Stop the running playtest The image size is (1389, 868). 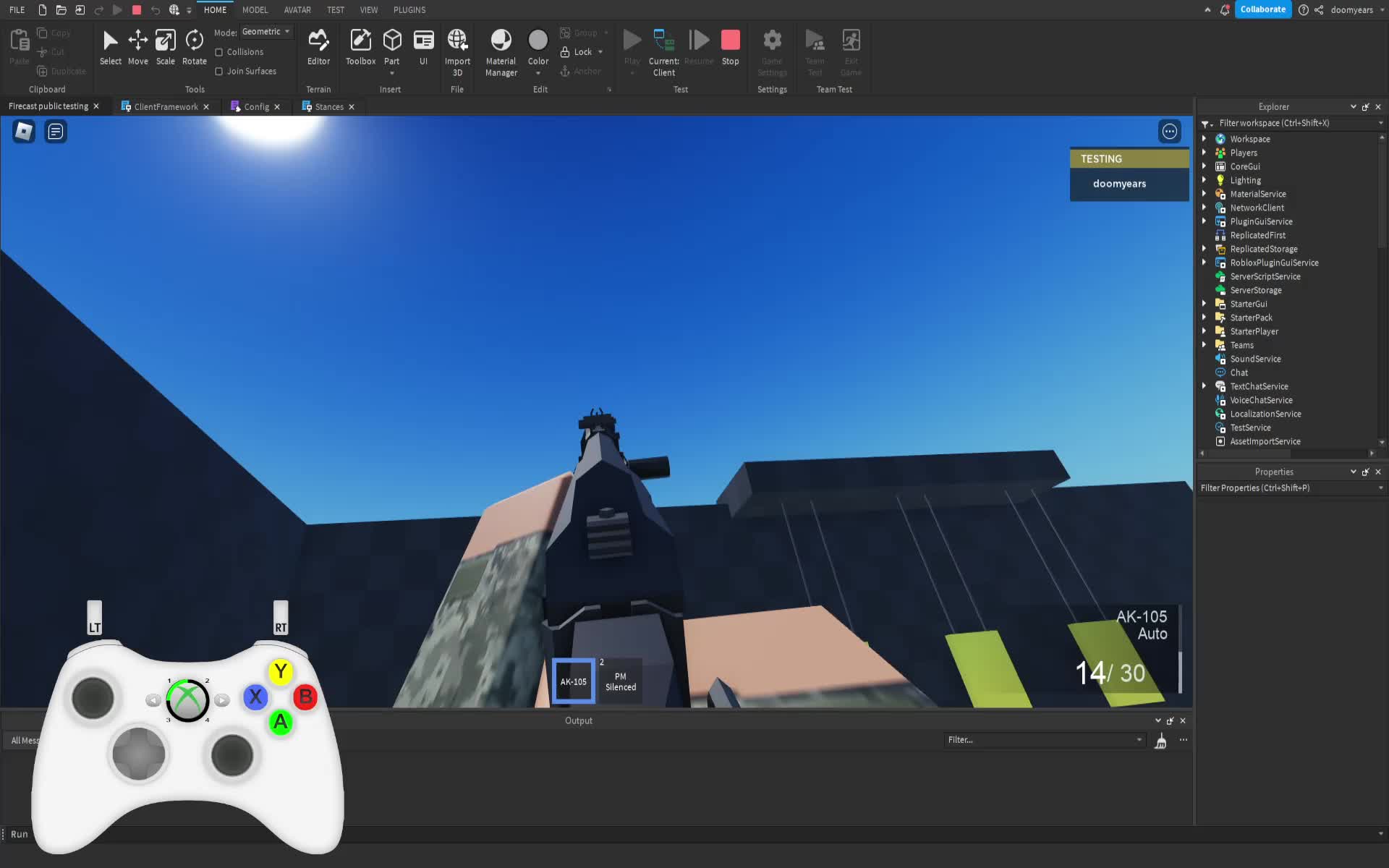click(730, 41)
